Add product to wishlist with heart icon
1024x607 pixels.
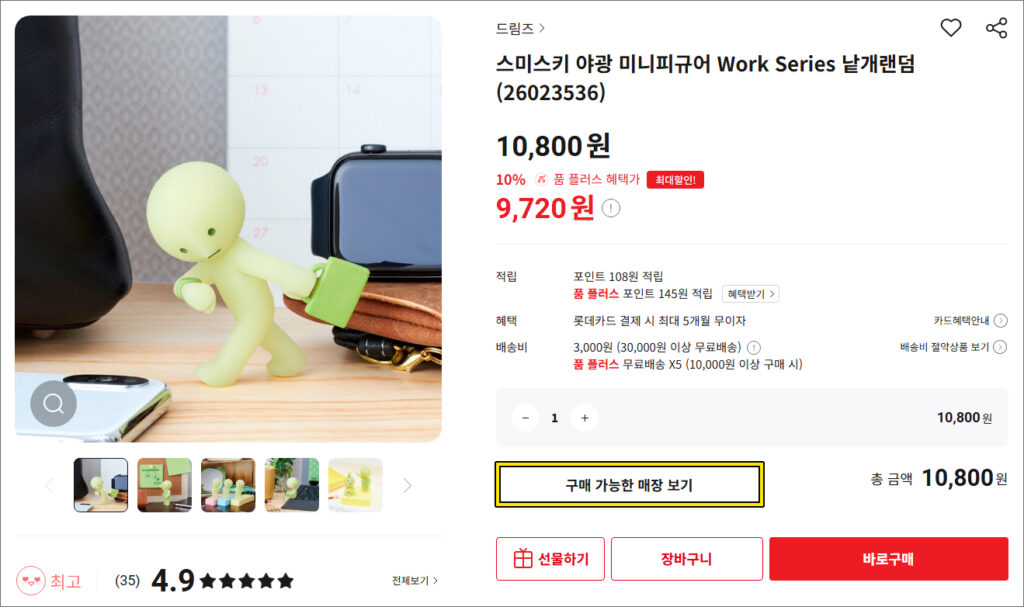coord(951,27)
